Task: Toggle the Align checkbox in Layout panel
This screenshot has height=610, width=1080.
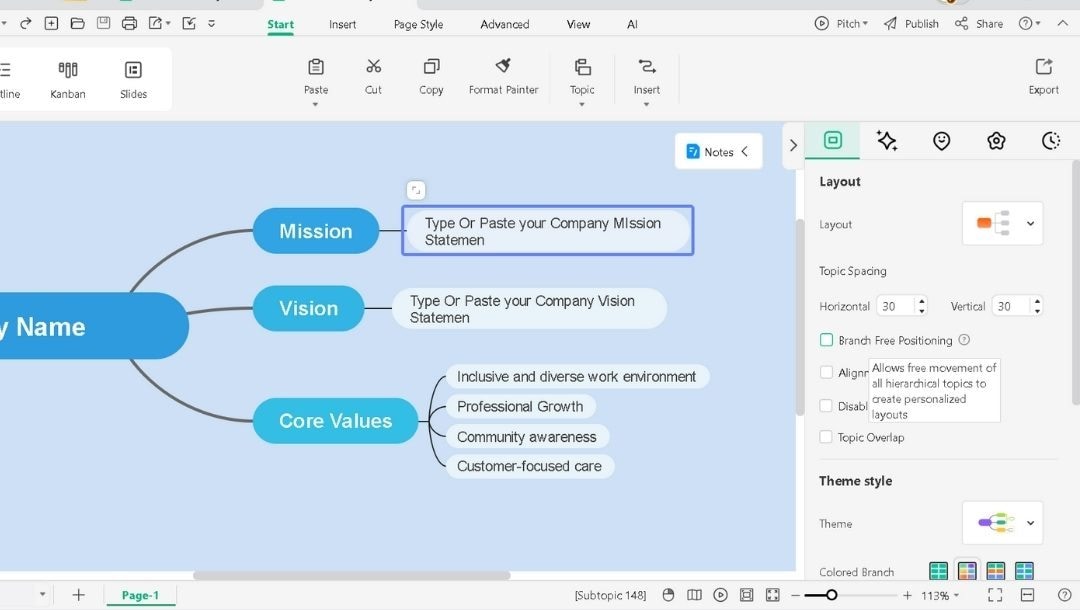Action: (826, 372)
